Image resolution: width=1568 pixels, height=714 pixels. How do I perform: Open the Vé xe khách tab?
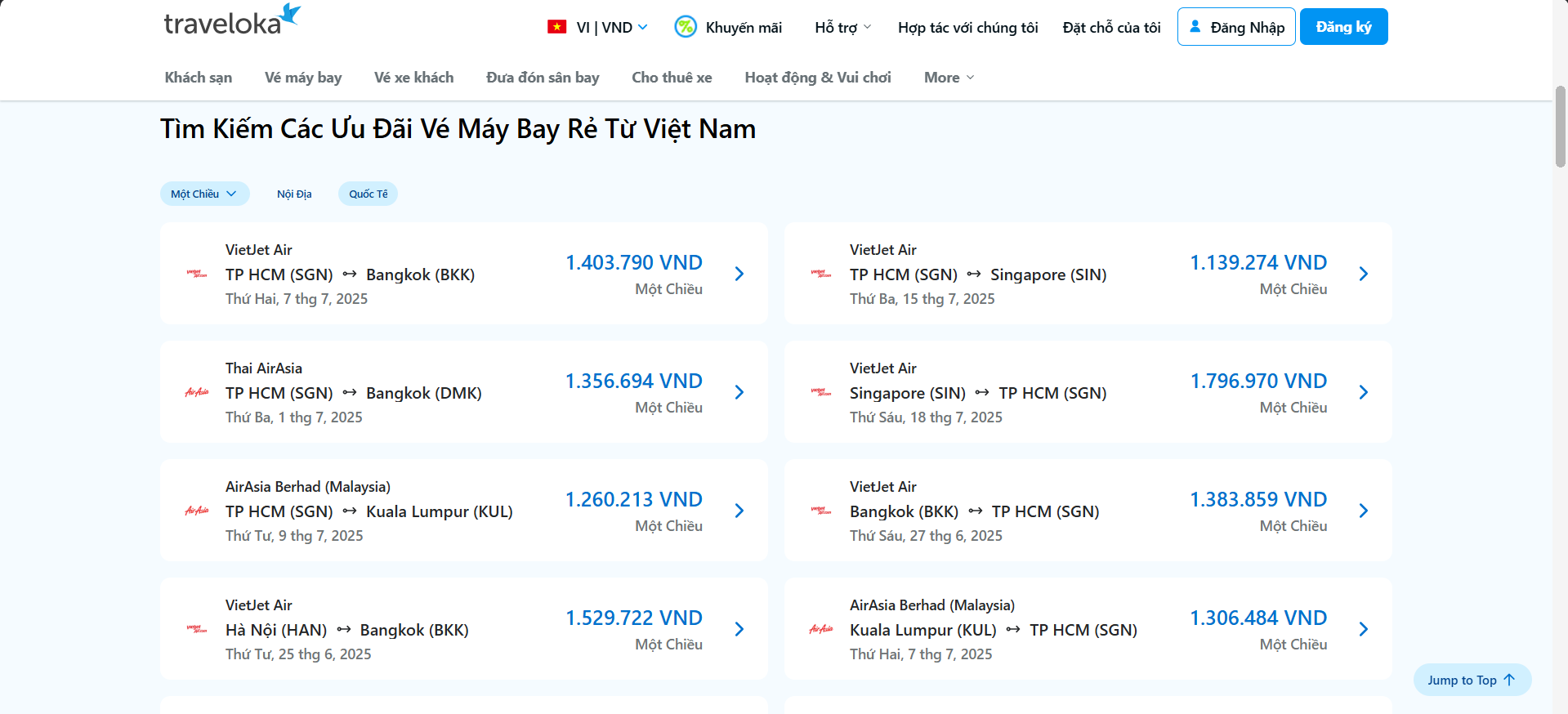tap(413, 78)
